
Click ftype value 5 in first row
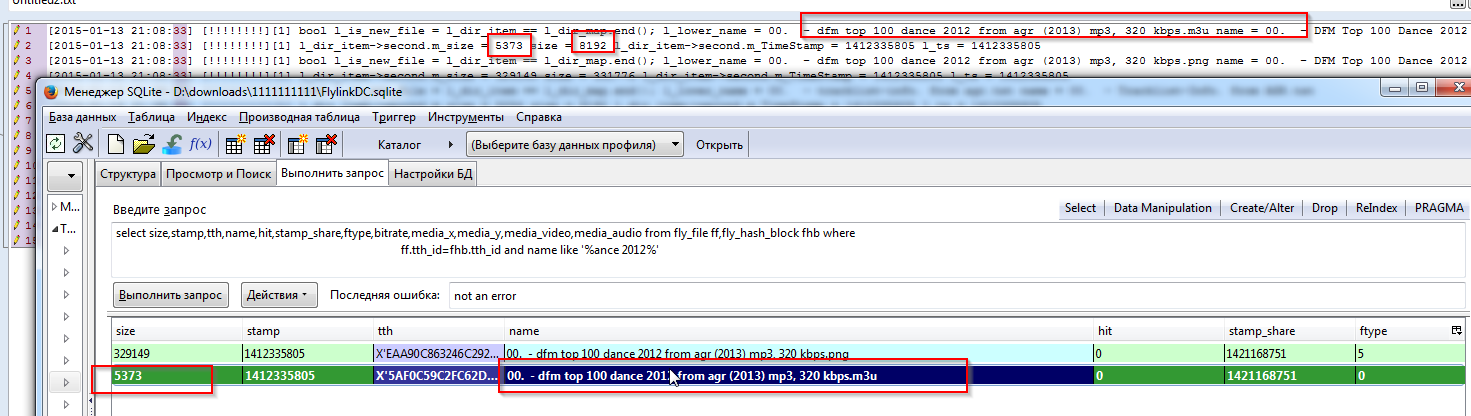pyautogui.click(x=1410, y=353)
